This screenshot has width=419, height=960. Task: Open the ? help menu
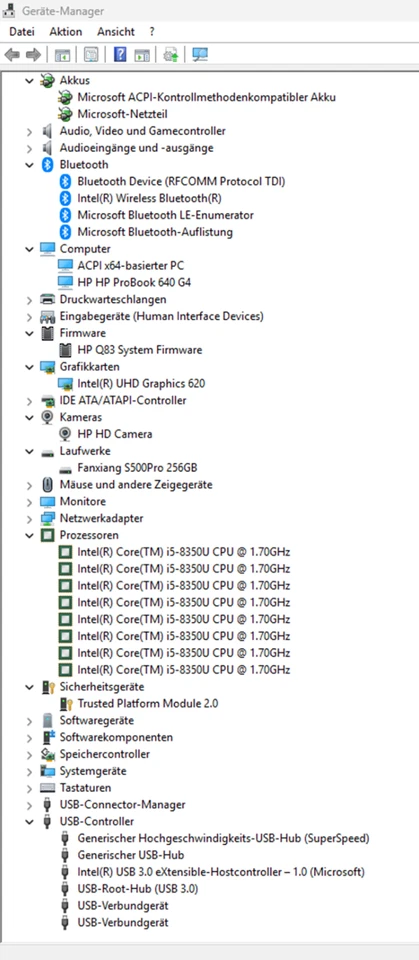tap(152, 31)
